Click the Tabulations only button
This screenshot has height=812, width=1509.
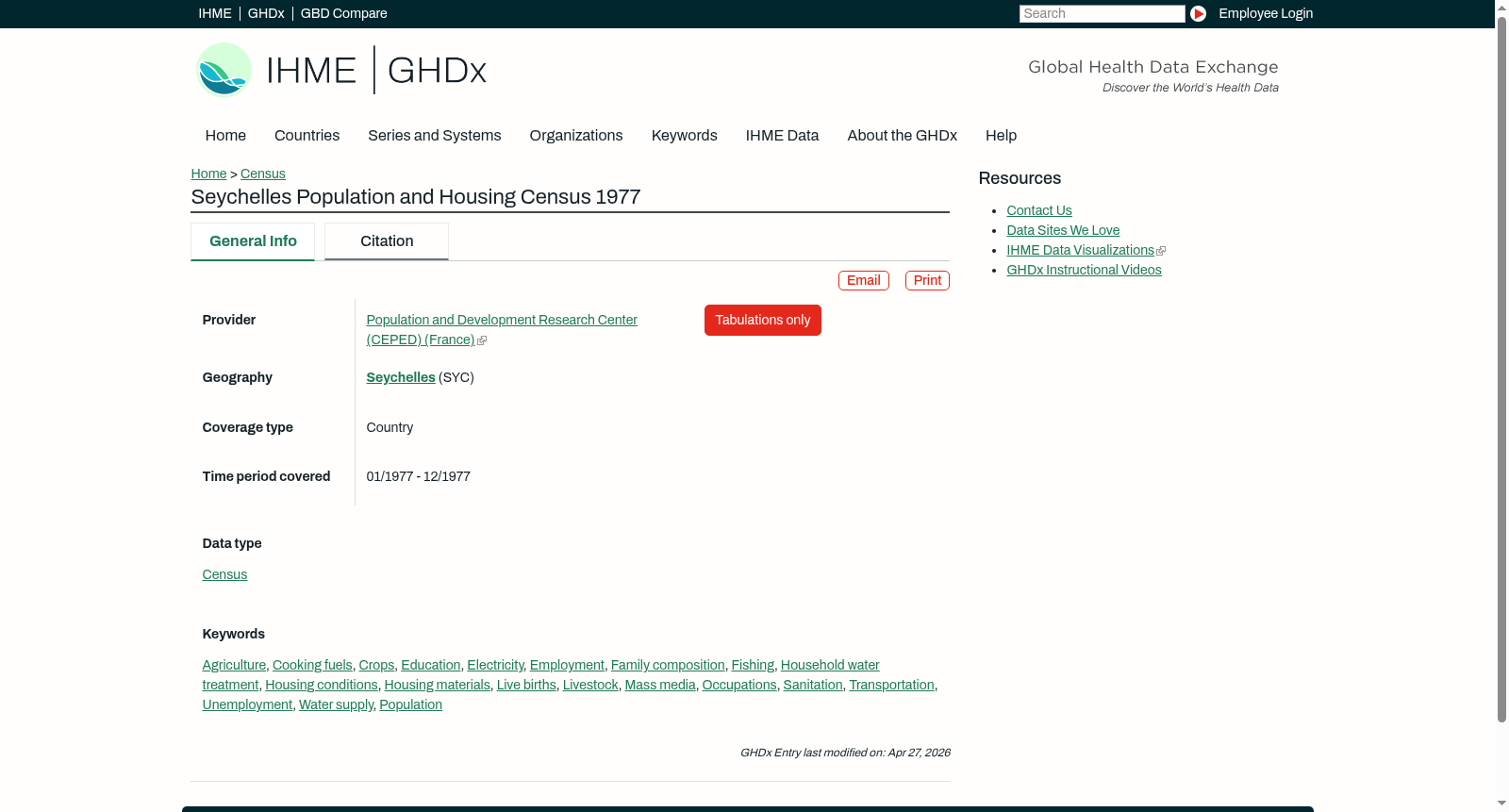762,320
